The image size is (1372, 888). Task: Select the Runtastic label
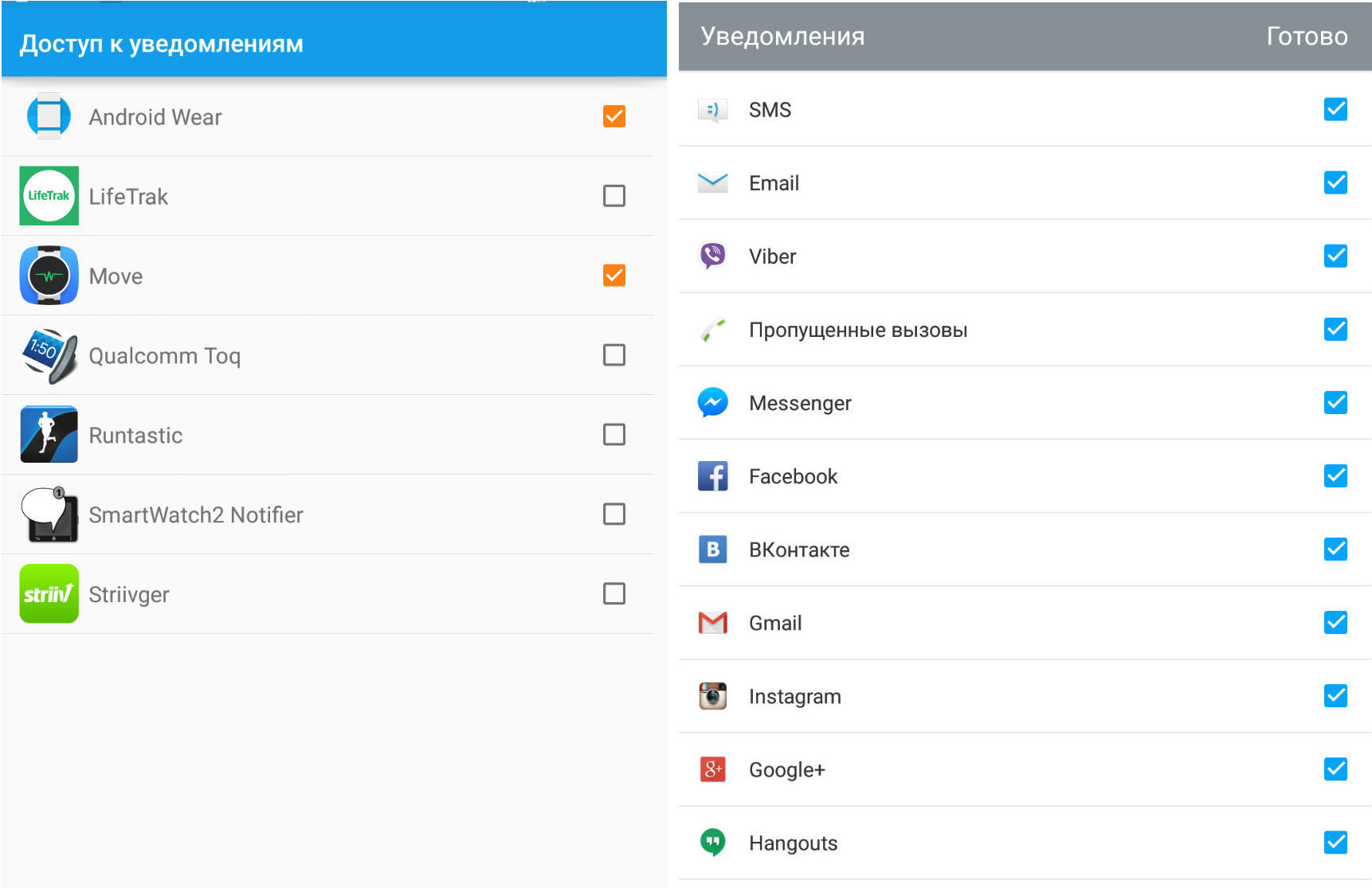(135, 436)
